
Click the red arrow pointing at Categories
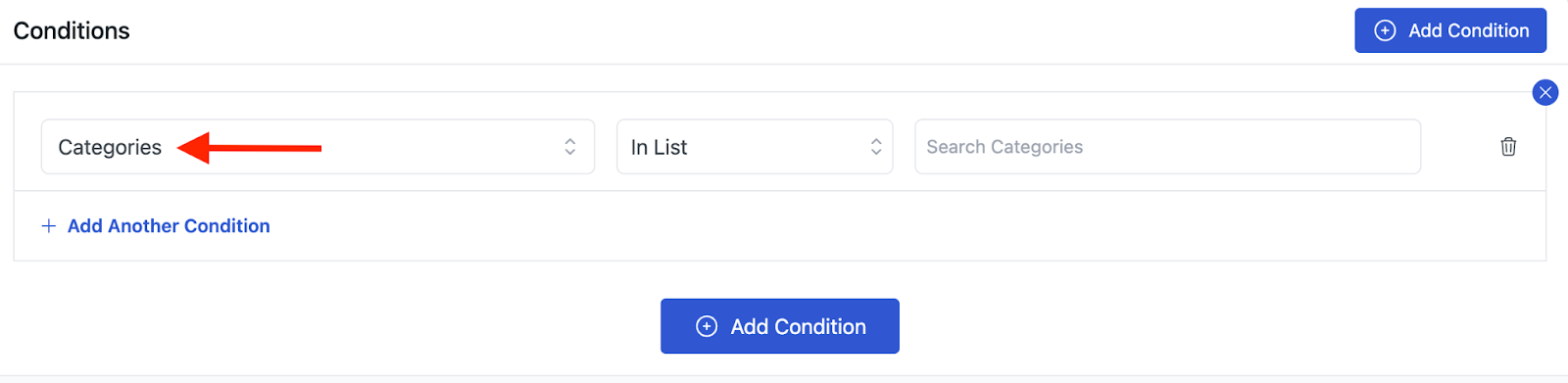click(250, 148)
